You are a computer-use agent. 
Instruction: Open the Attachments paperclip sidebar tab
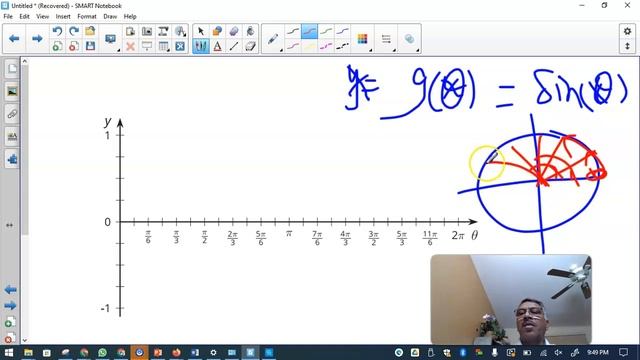12,114
